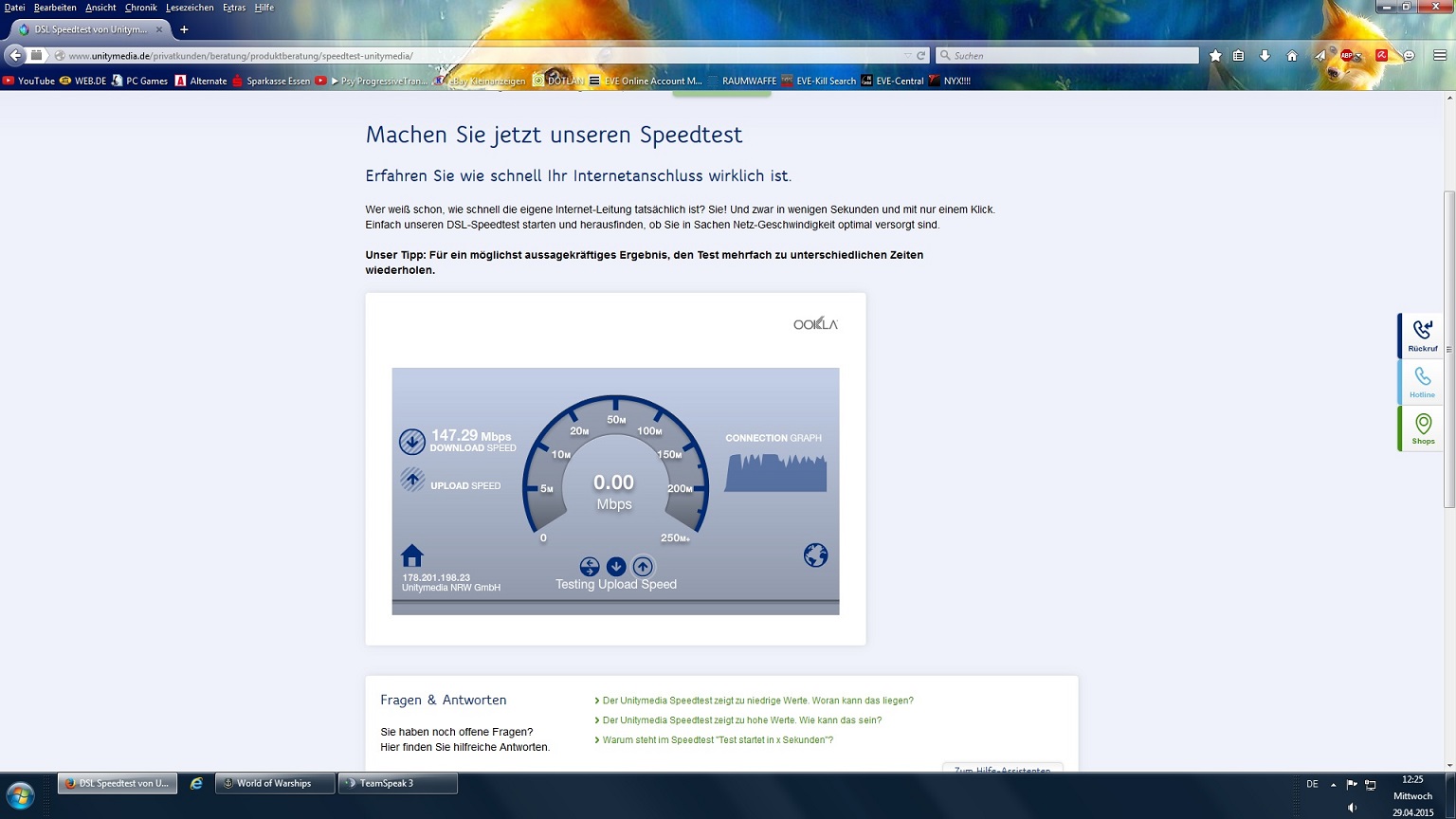Click the Hotline phone icon
Image resolution: width=1456 pixels, height=819 pixels.
[1422, 376]
